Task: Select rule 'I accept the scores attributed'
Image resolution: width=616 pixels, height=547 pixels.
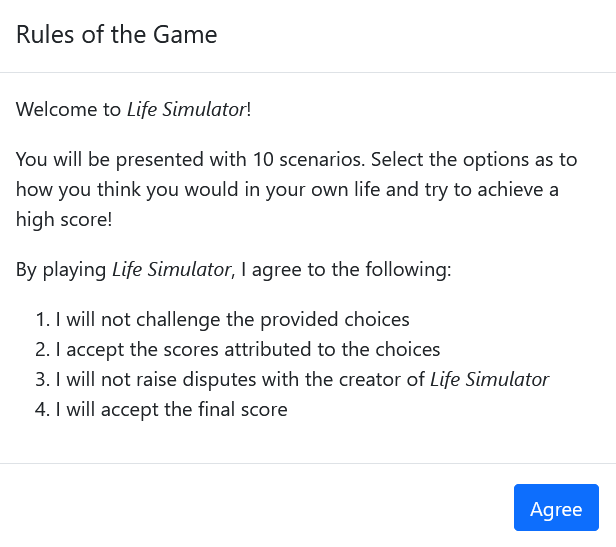Action: pyautogui.click(x=248, y=349)
